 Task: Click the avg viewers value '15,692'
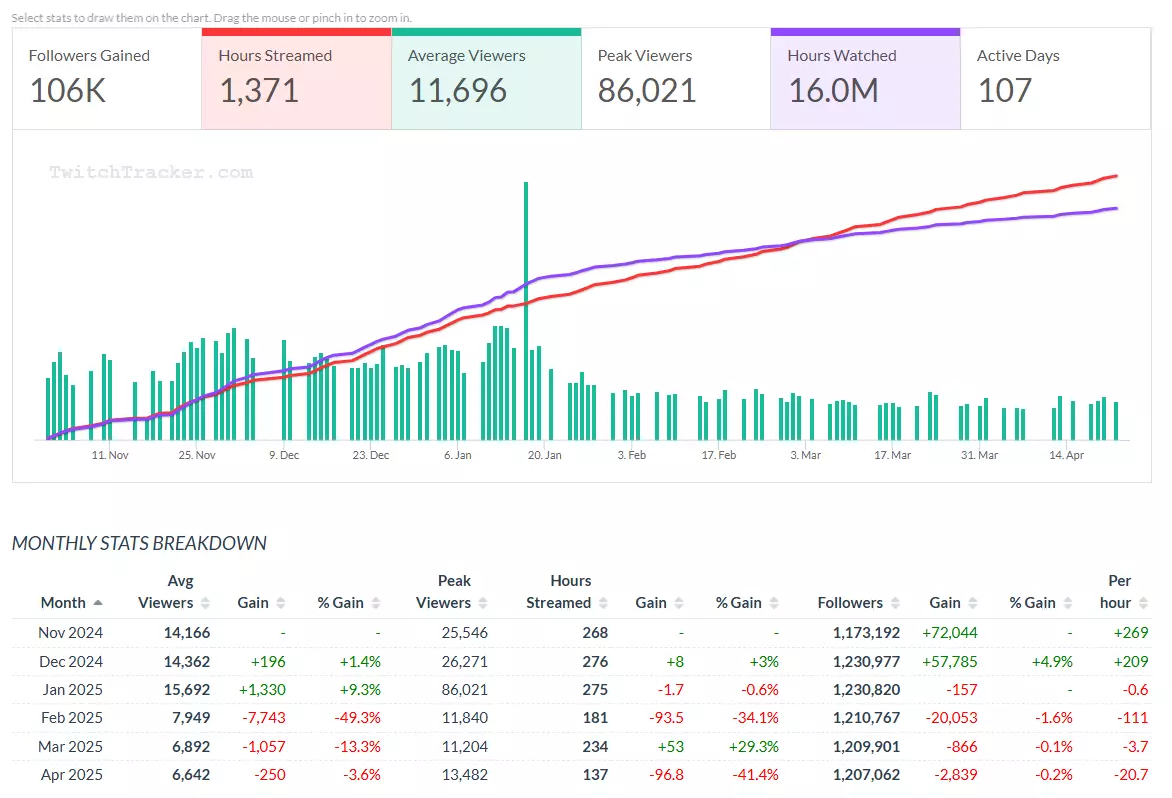click(x=187, y=690)
